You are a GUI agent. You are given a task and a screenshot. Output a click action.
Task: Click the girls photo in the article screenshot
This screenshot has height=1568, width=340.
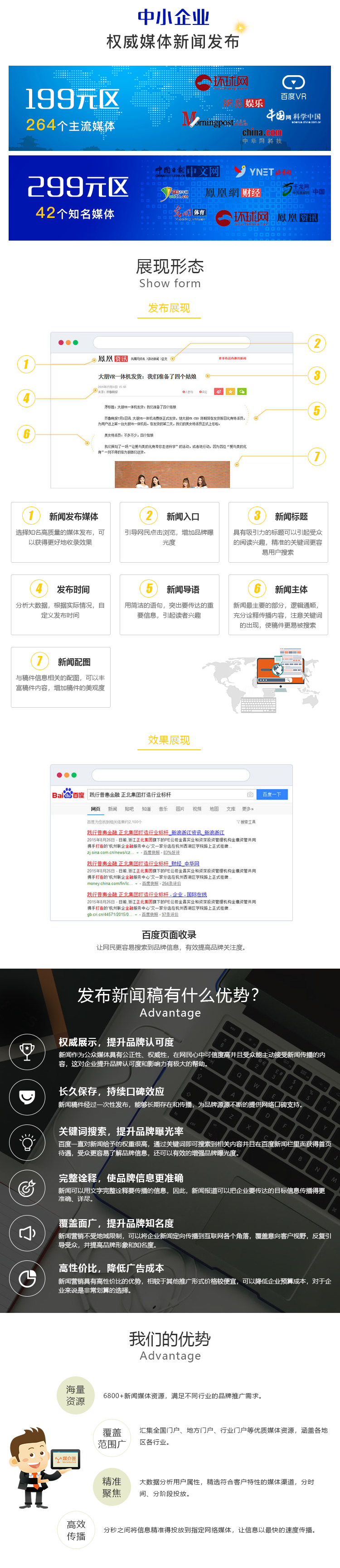click(x=172, y=474)
